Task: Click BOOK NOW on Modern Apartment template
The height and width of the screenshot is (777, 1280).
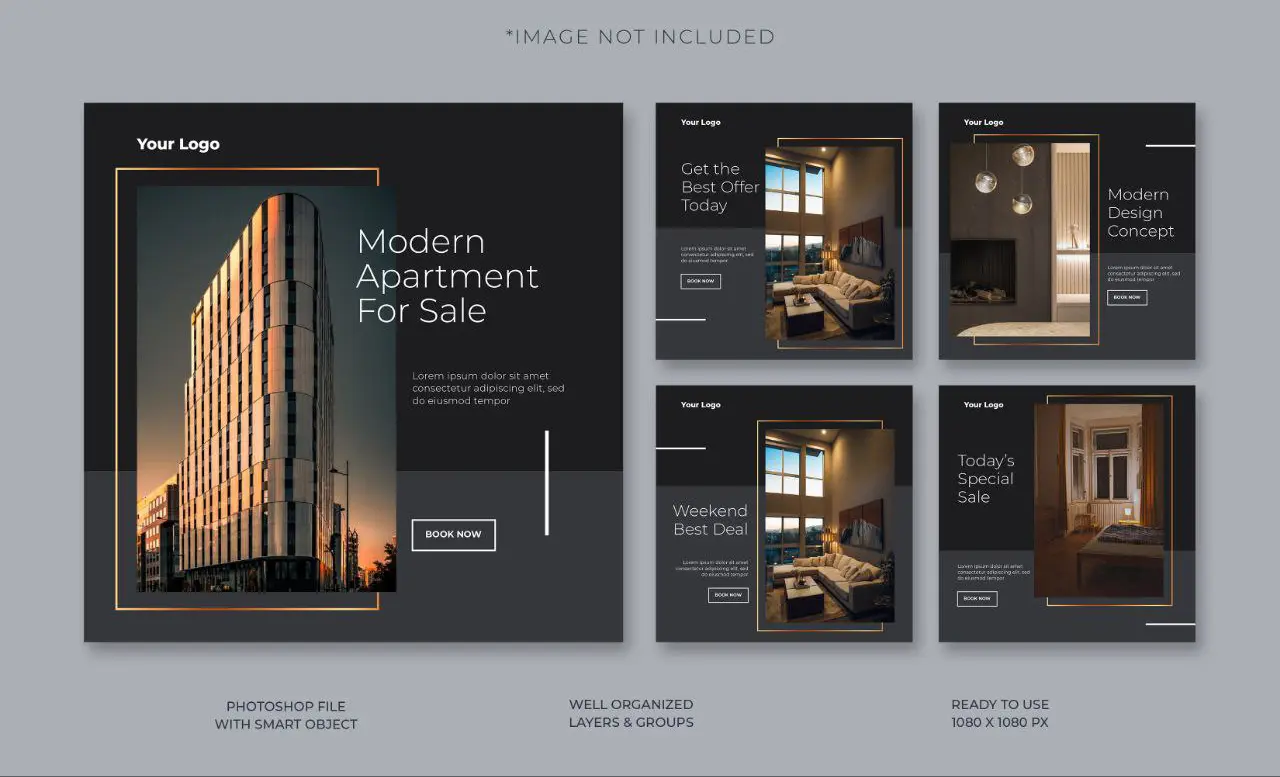Action: (453, 535)
